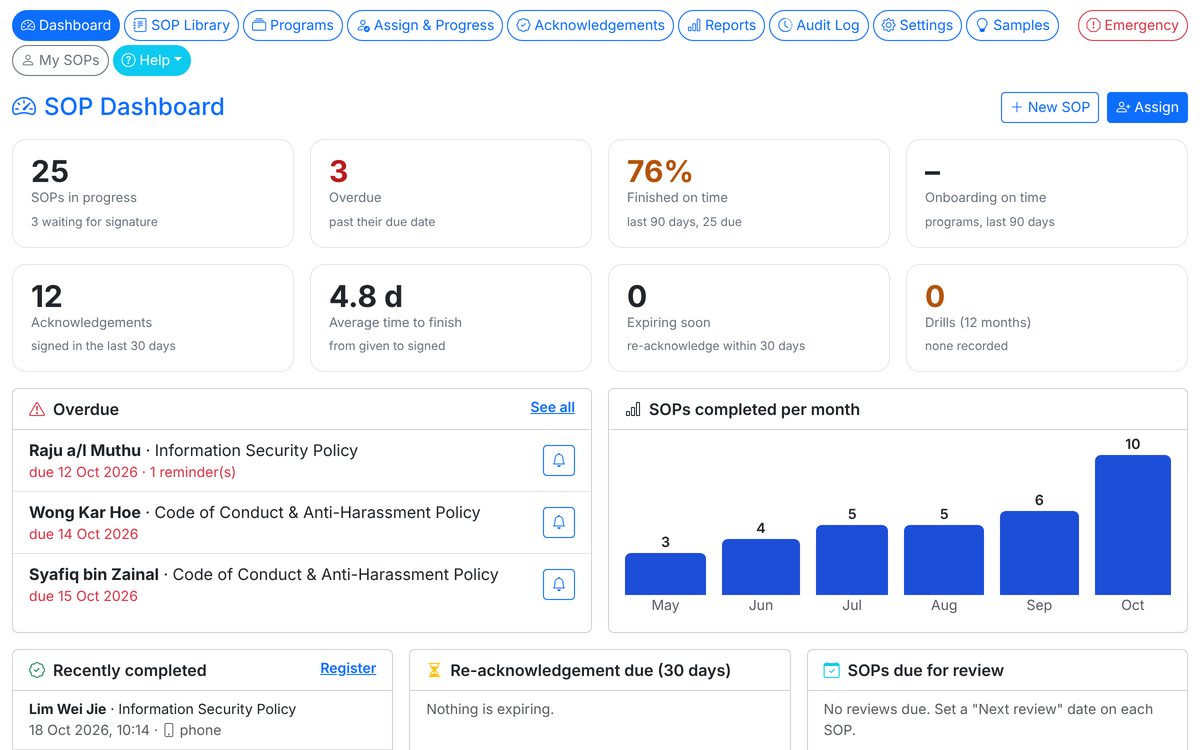1200x750 pixels.
Task: Click the clock icon in Audit Log tab
Action: click(x=785, y=25)
